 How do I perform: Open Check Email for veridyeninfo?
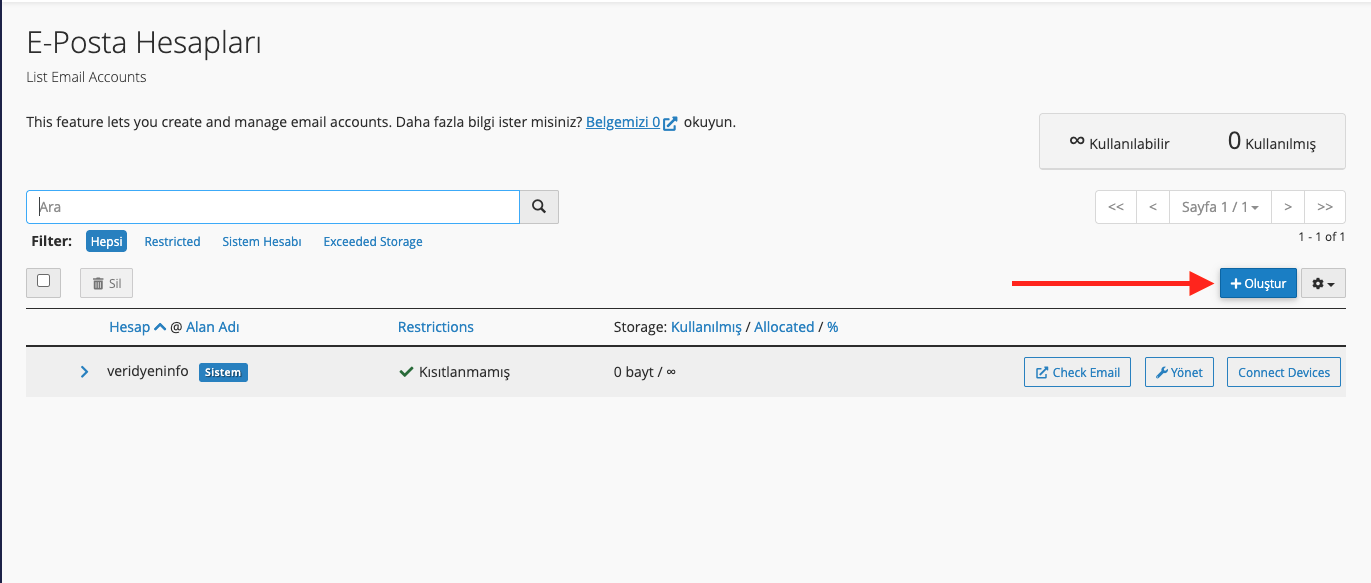point(1077,372)
